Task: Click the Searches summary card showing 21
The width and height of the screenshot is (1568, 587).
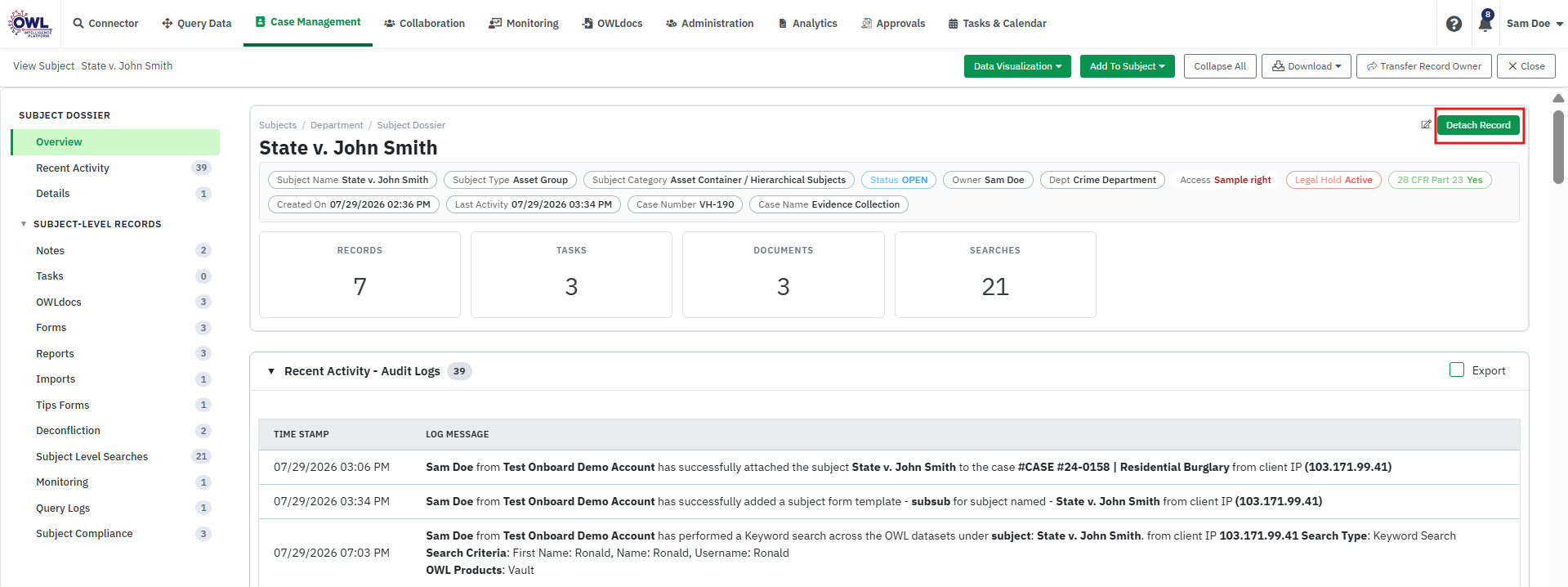Action: coord(995,275)
